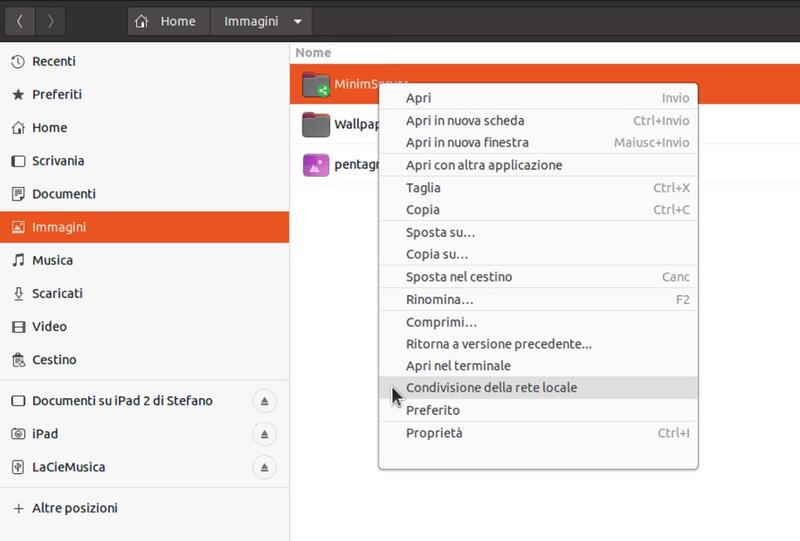Screen dimensions: 800x541
Task: Select Proprietà from the context menu
Action: tap(434, 433)
